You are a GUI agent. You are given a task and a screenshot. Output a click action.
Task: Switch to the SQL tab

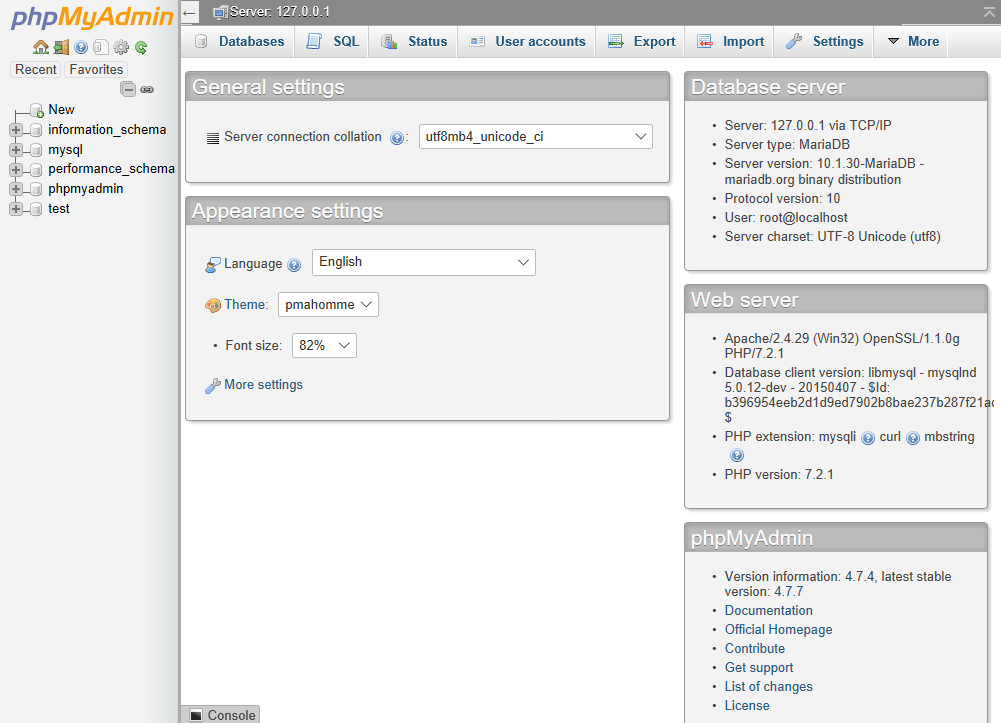pos(332,41)
